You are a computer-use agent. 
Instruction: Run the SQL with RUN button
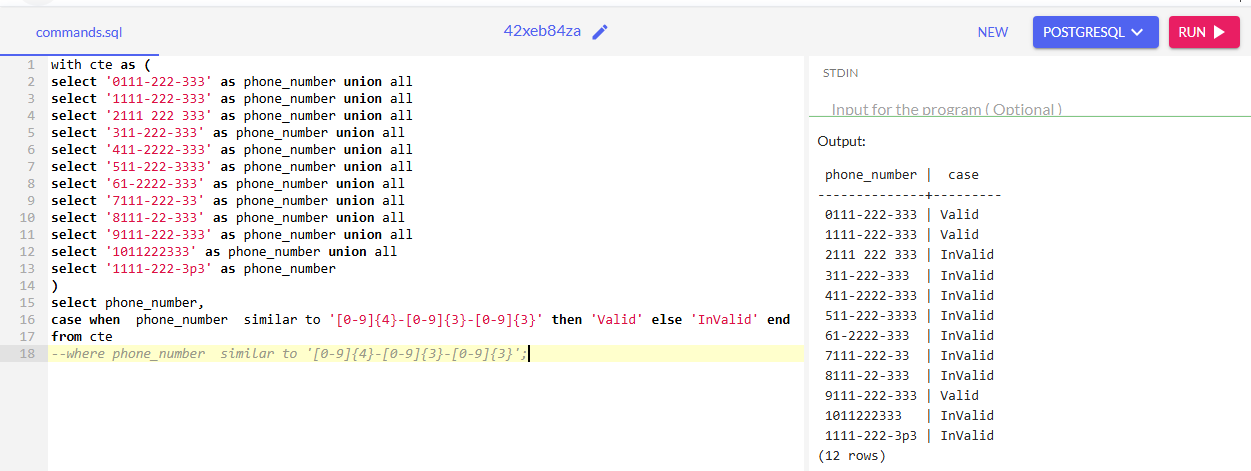1204,32
